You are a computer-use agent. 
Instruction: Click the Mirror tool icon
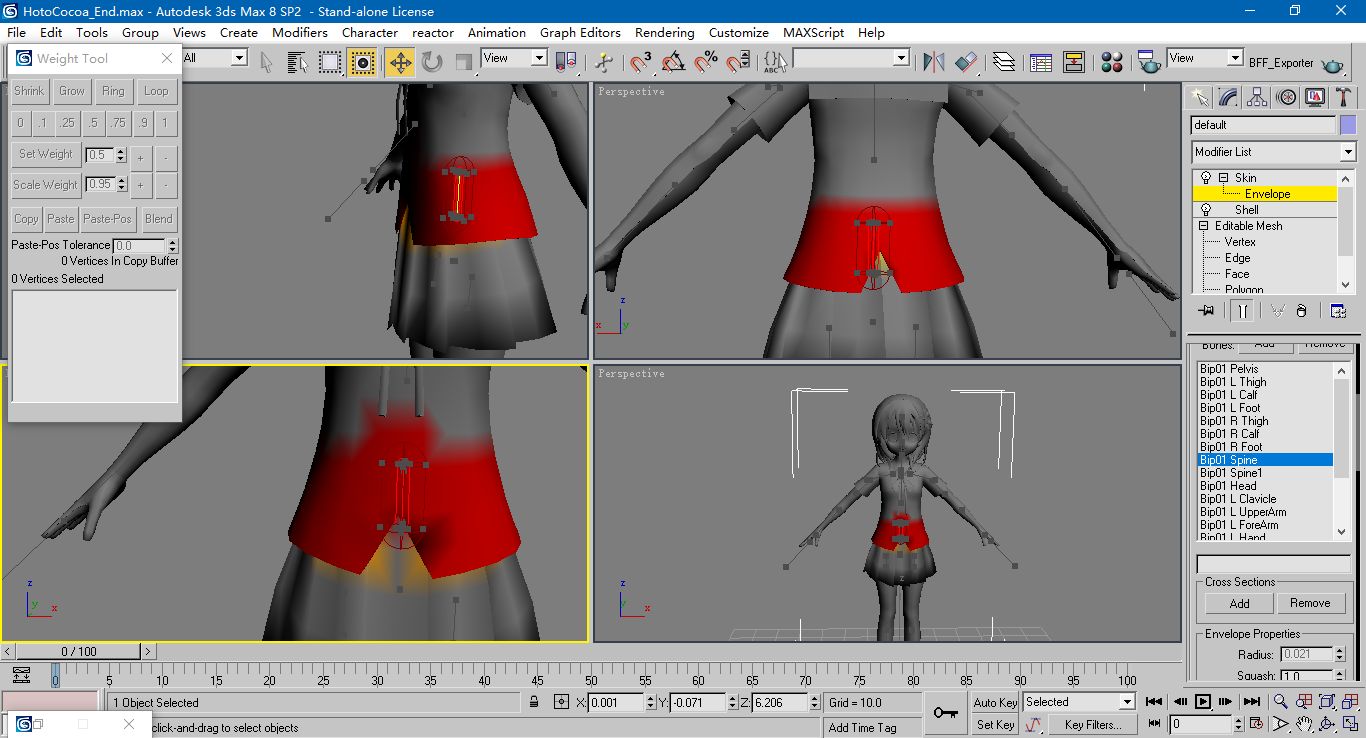click(x=934, y=62)
